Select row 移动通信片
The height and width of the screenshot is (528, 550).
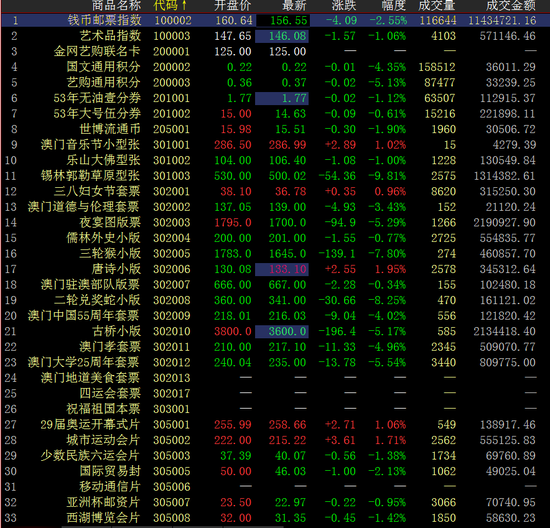tap(275, 487)
